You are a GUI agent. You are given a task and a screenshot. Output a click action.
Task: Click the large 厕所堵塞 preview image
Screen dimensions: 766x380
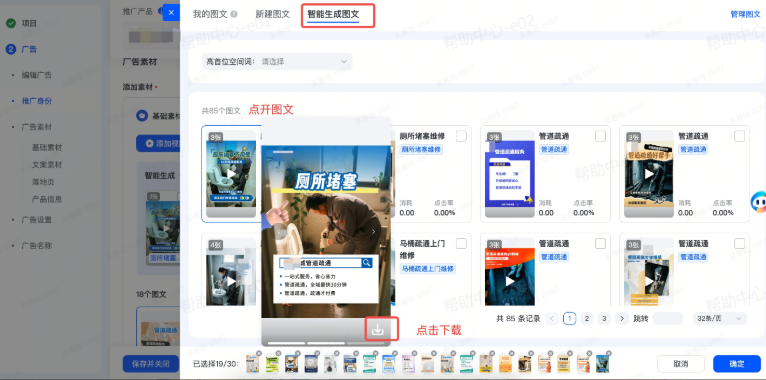[x=326, y=232]
